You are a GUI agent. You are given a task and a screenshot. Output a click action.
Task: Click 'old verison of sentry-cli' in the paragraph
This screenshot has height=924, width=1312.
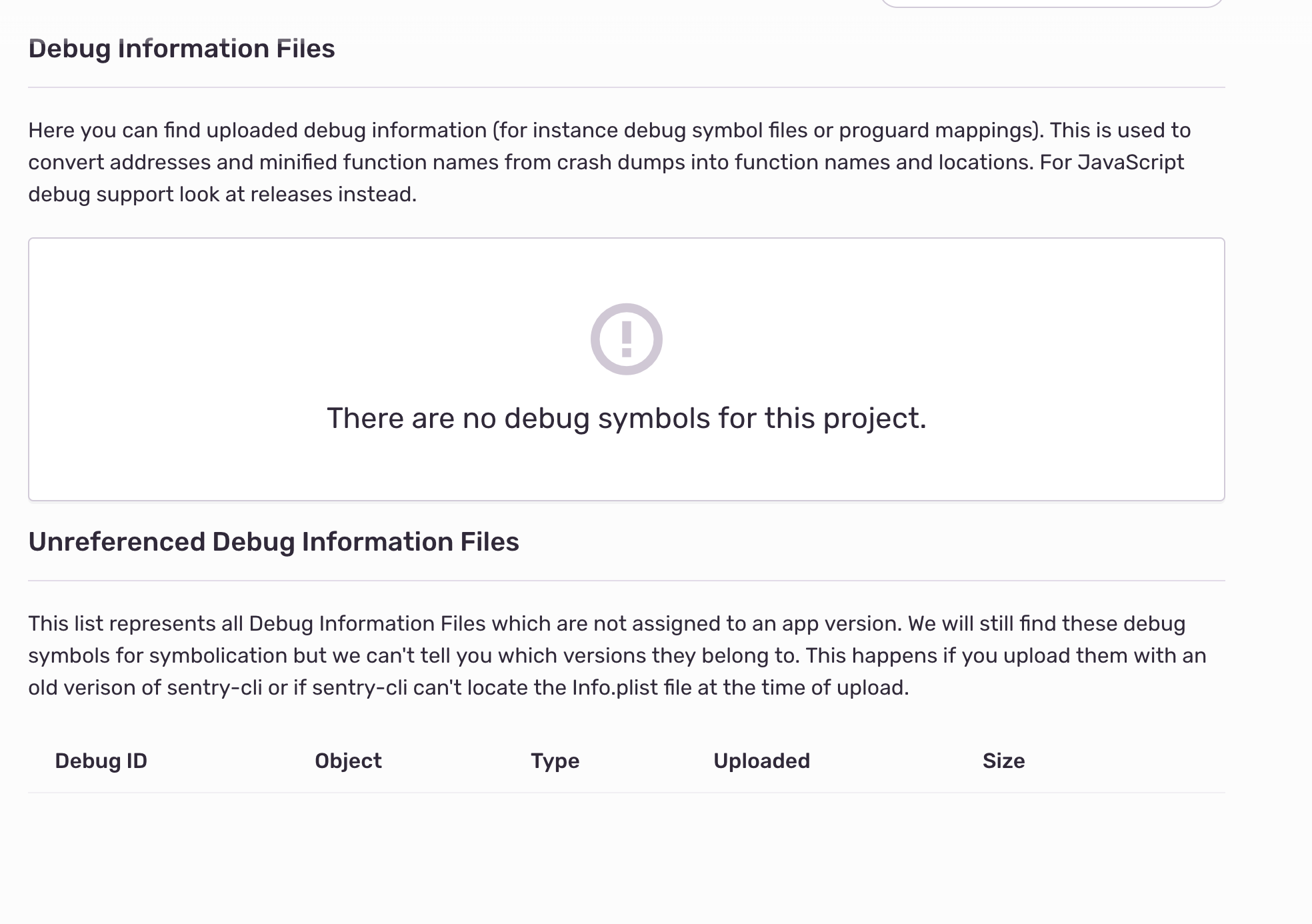click(145, 687)
